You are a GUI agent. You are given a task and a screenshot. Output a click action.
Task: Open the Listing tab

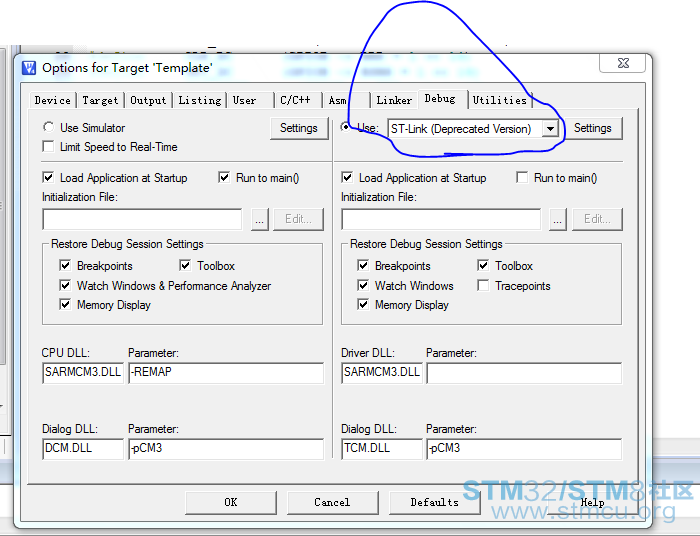pos(200,100)
